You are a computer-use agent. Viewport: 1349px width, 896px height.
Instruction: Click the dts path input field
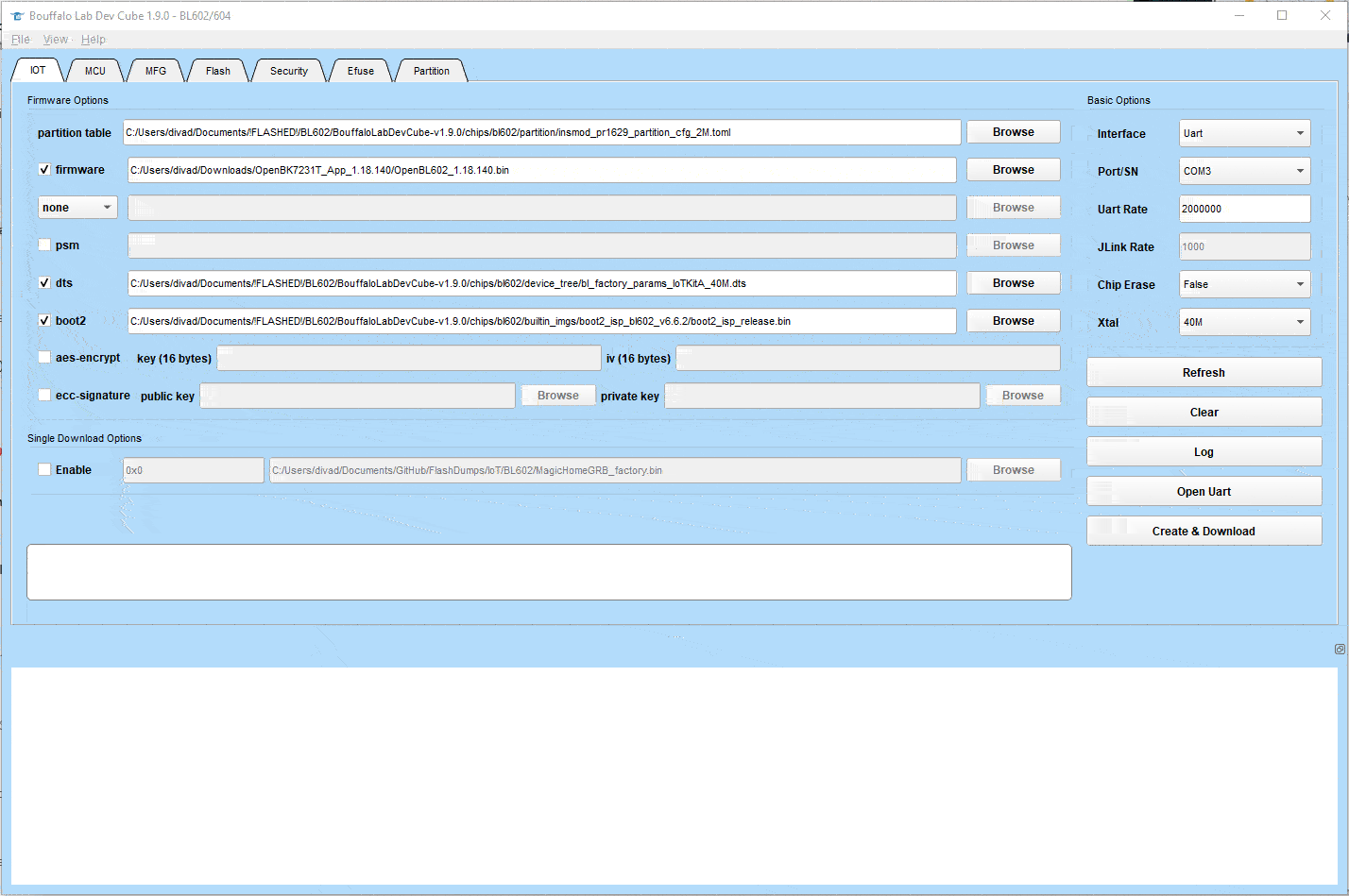[542, 283]
